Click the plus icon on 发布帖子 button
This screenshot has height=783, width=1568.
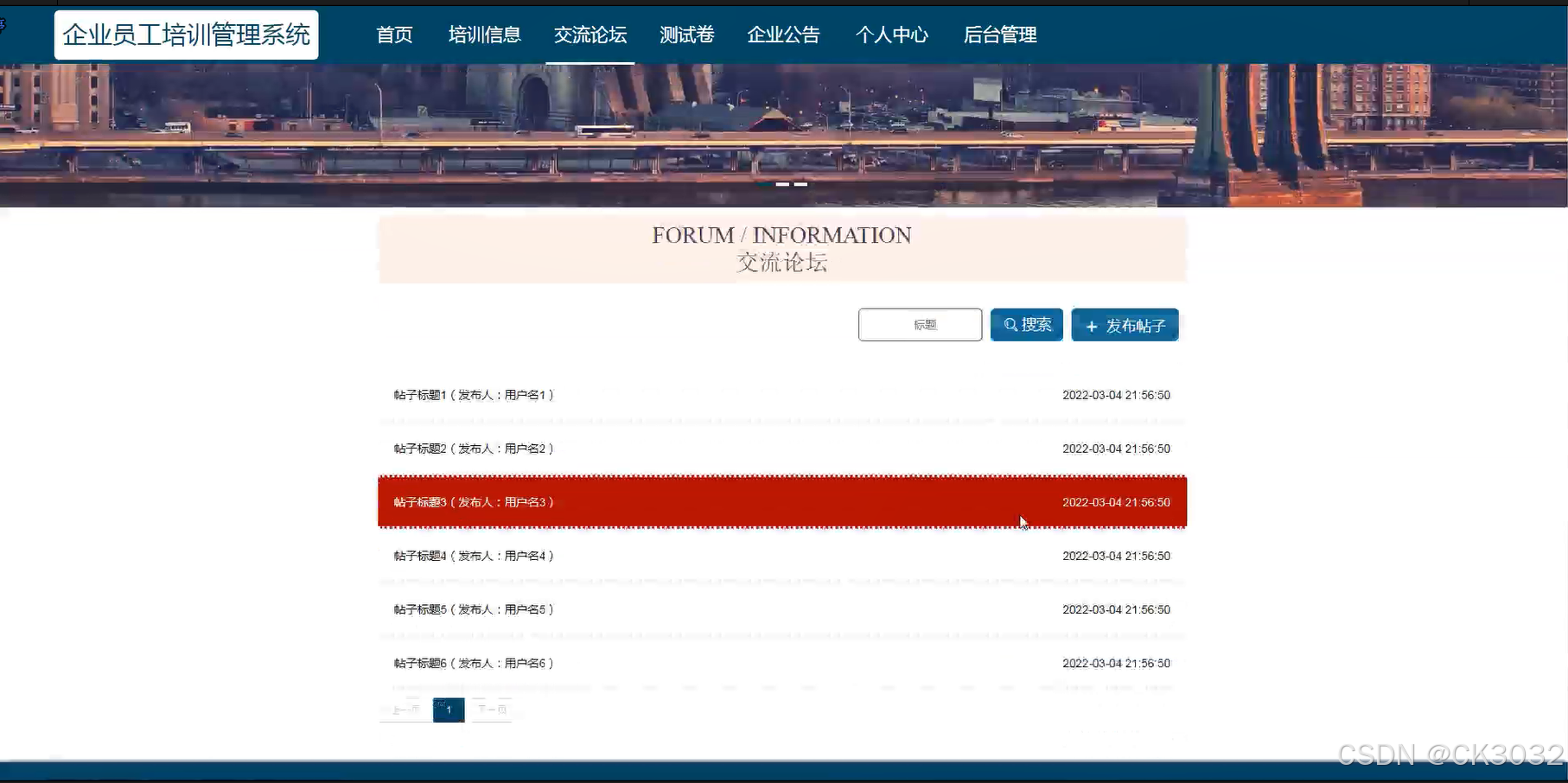(x=1092, y=325)
